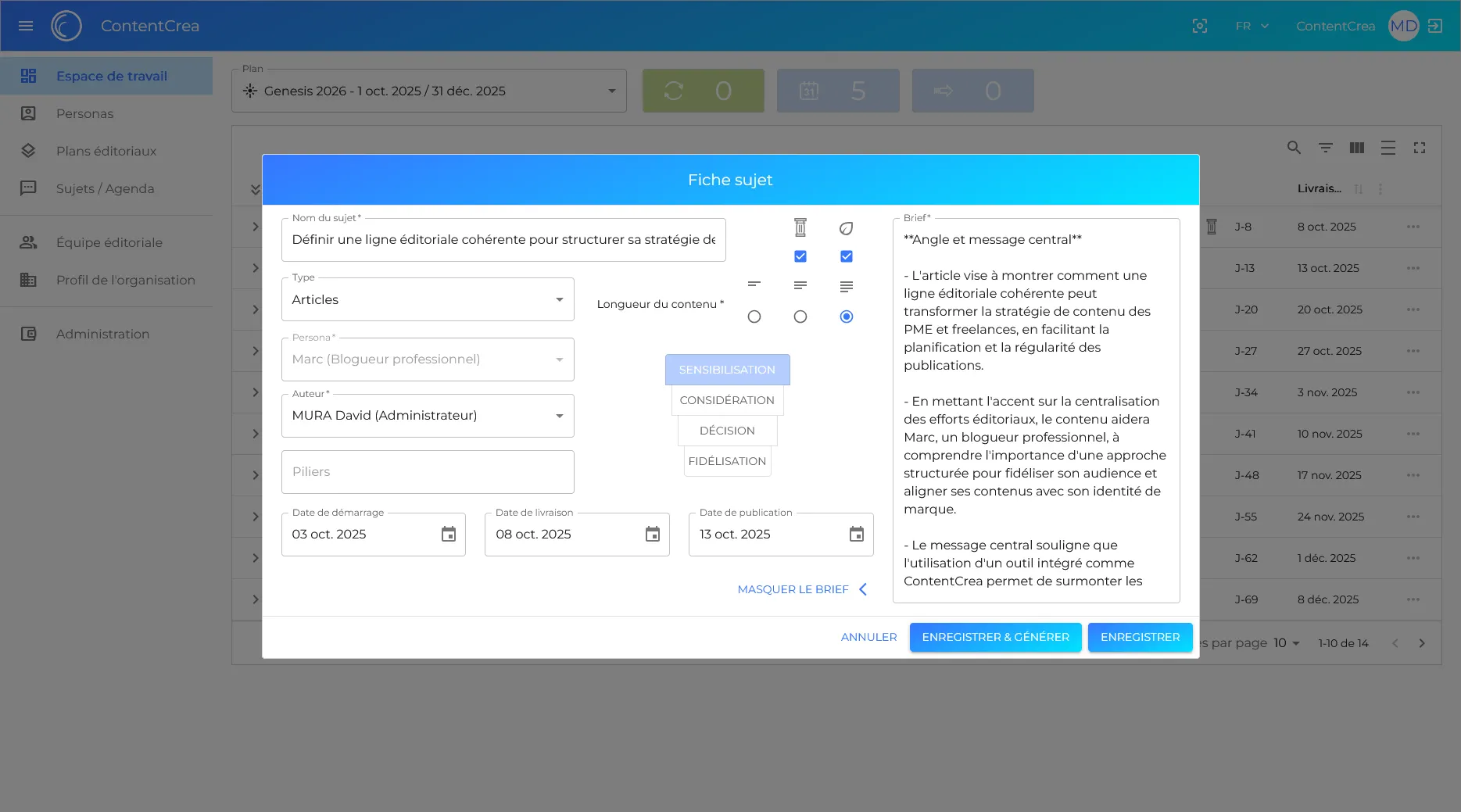Open calendar picker for Date de démarrage
Screen dimensions: 1461x812
tap(448, 535)
